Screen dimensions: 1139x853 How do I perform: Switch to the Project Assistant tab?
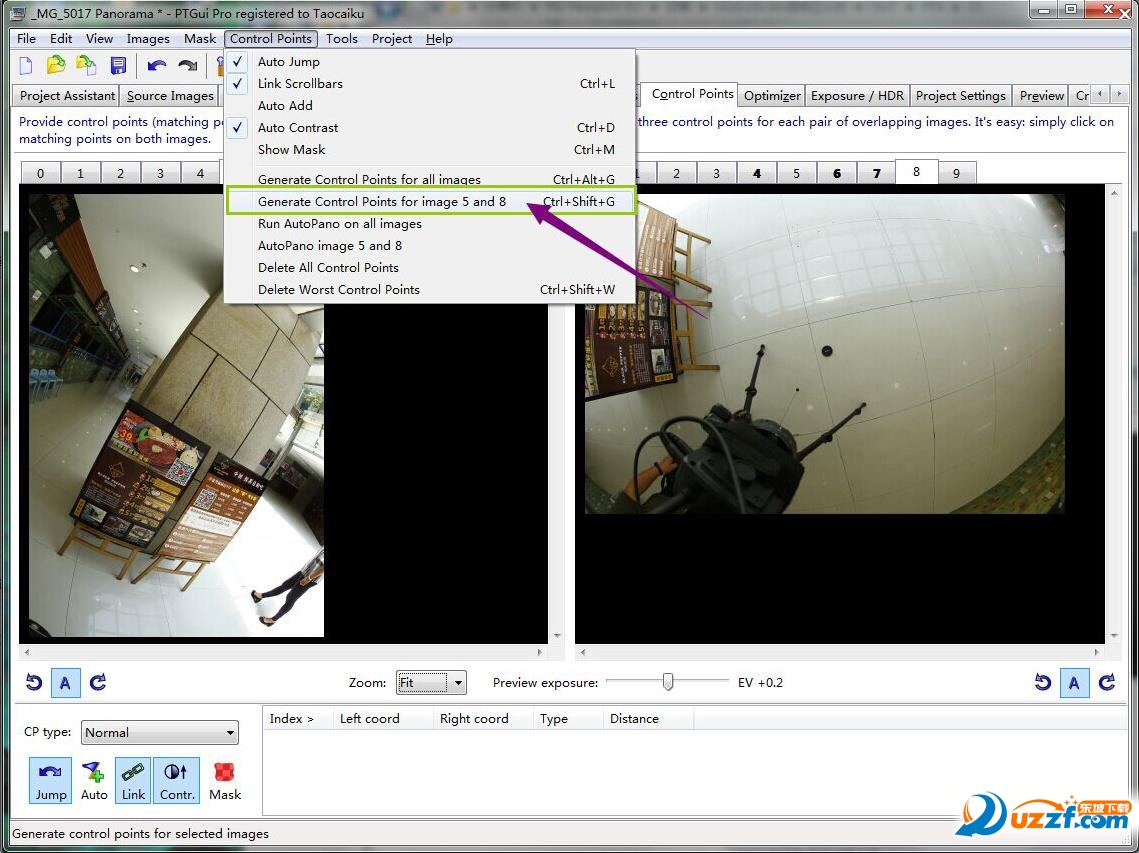pyautogui.click(x=67, y=95)
